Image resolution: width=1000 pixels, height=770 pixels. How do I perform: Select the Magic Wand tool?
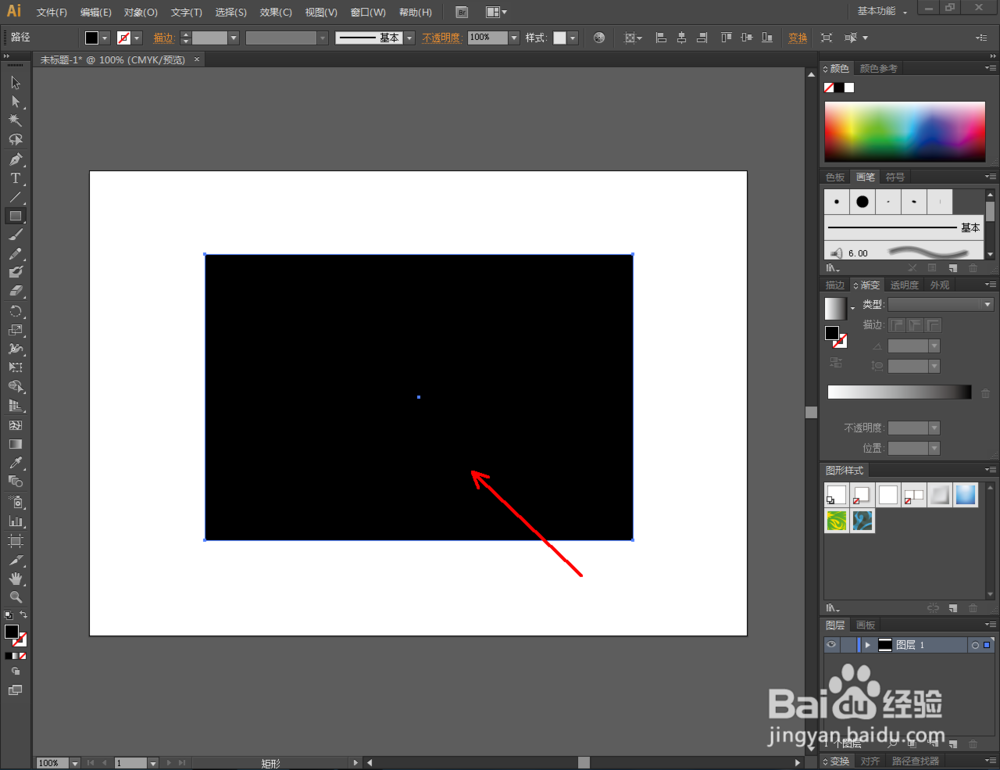click(x=15, y=121)
